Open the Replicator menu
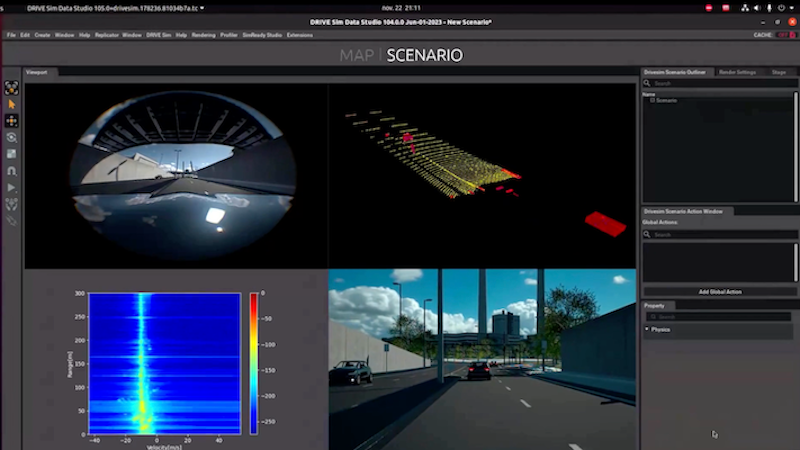 click(107, 35)
